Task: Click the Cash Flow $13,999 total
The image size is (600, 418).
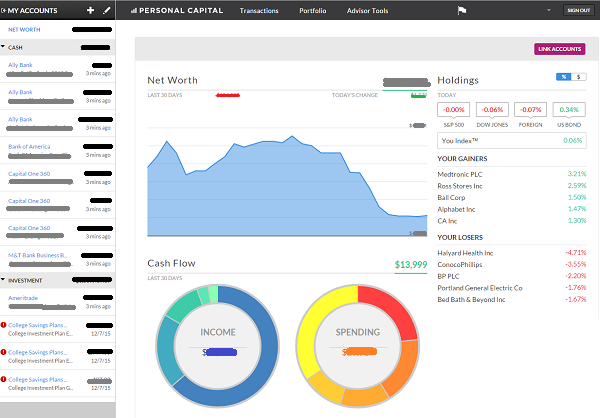Action: click(x=411, y=265)
